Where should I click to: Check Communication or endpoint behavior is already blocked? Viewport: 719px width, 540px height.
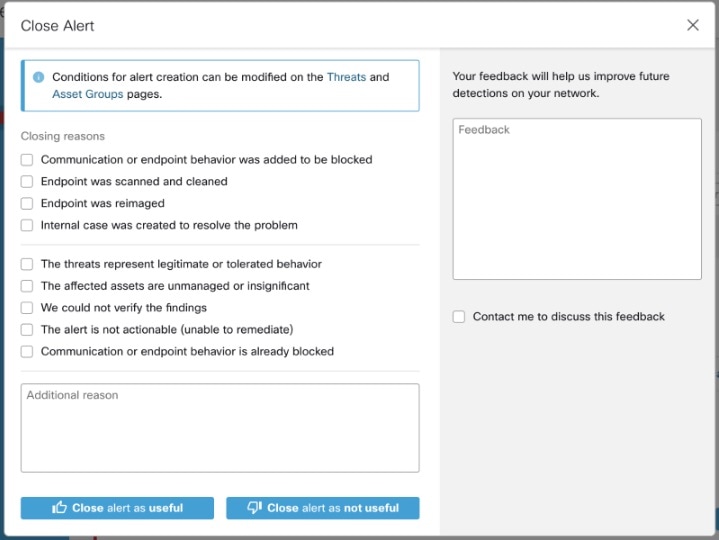tap(27, 352)
